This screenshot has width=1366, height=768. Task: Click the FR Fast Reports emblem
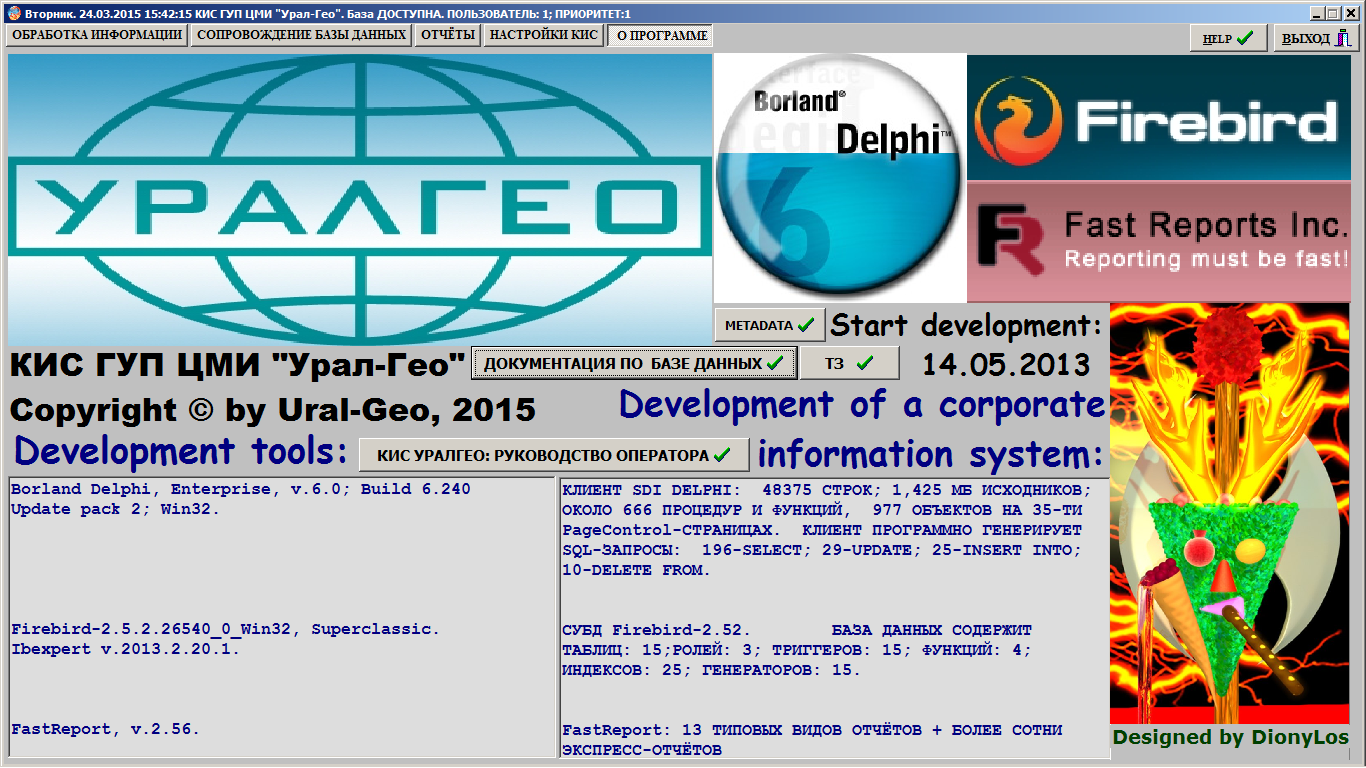point(1011,240)
